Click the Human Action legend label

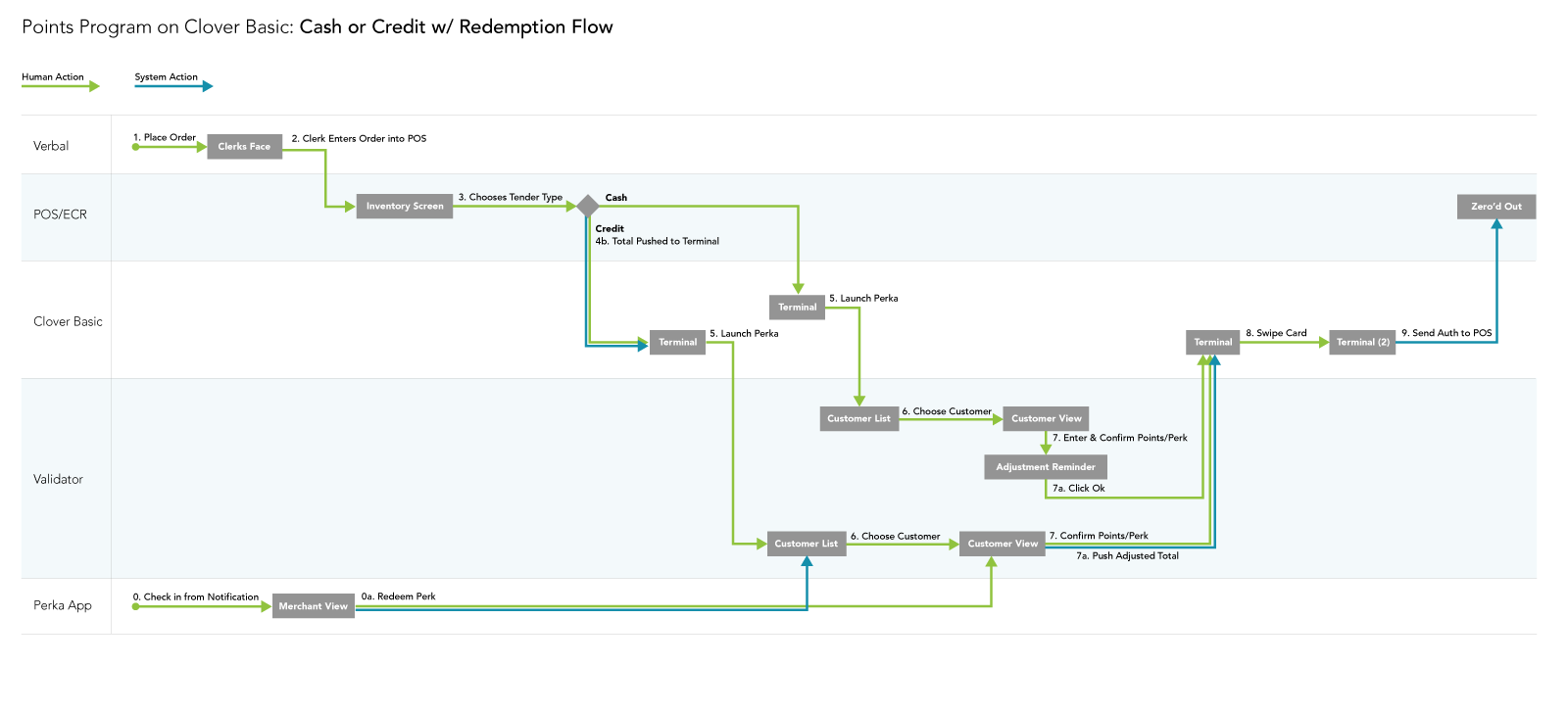click(53, 76)
